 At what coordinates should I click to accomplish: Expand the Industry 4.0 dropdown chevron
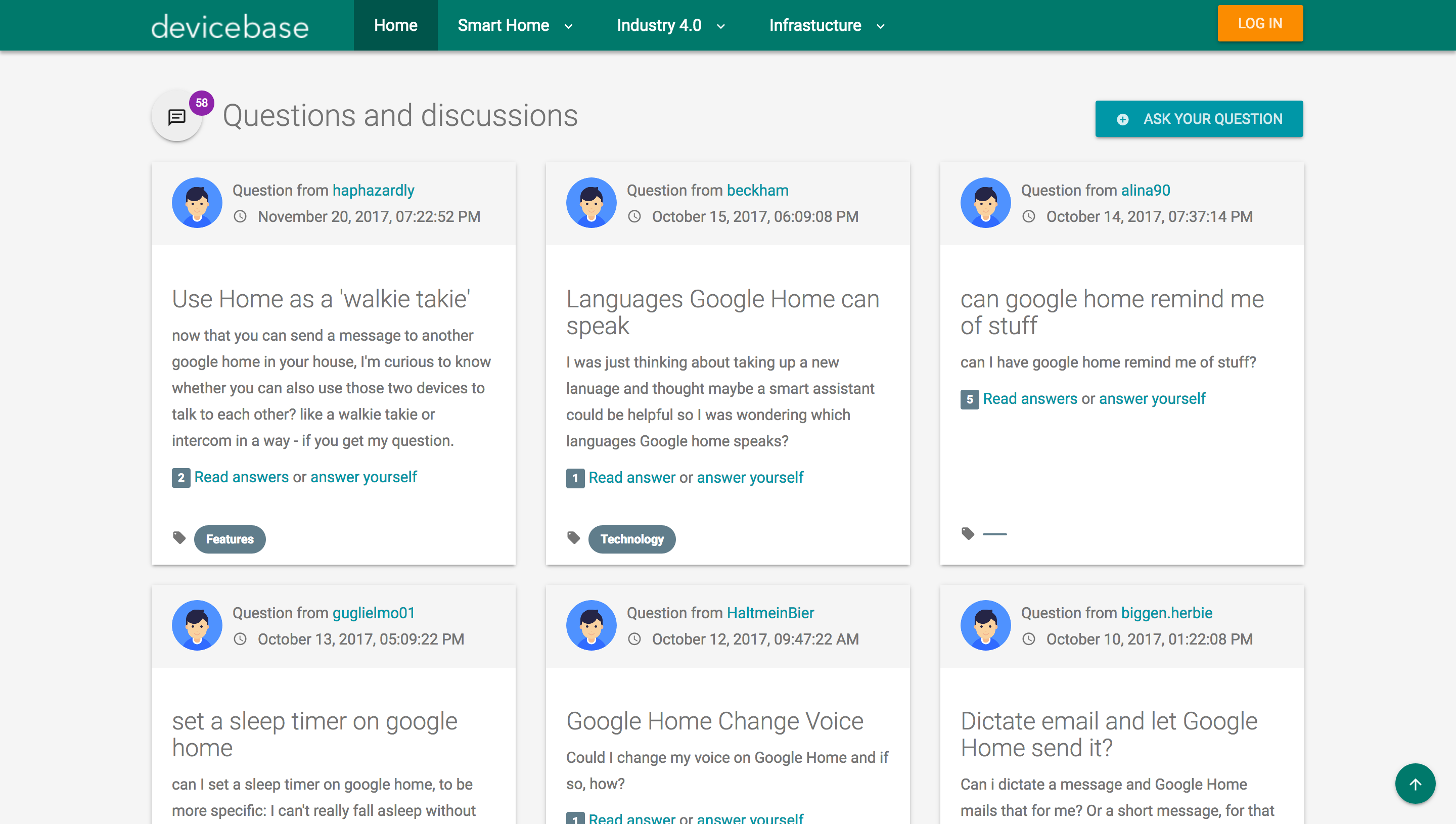click(721, 26)
